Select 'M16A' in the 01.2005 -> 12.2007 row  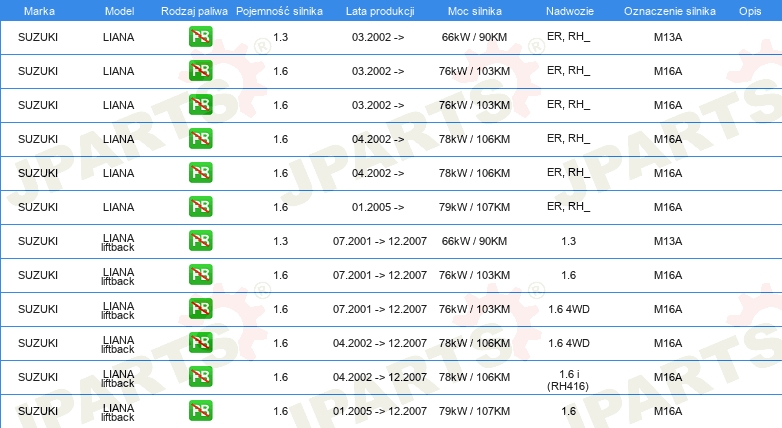[668, 411]
